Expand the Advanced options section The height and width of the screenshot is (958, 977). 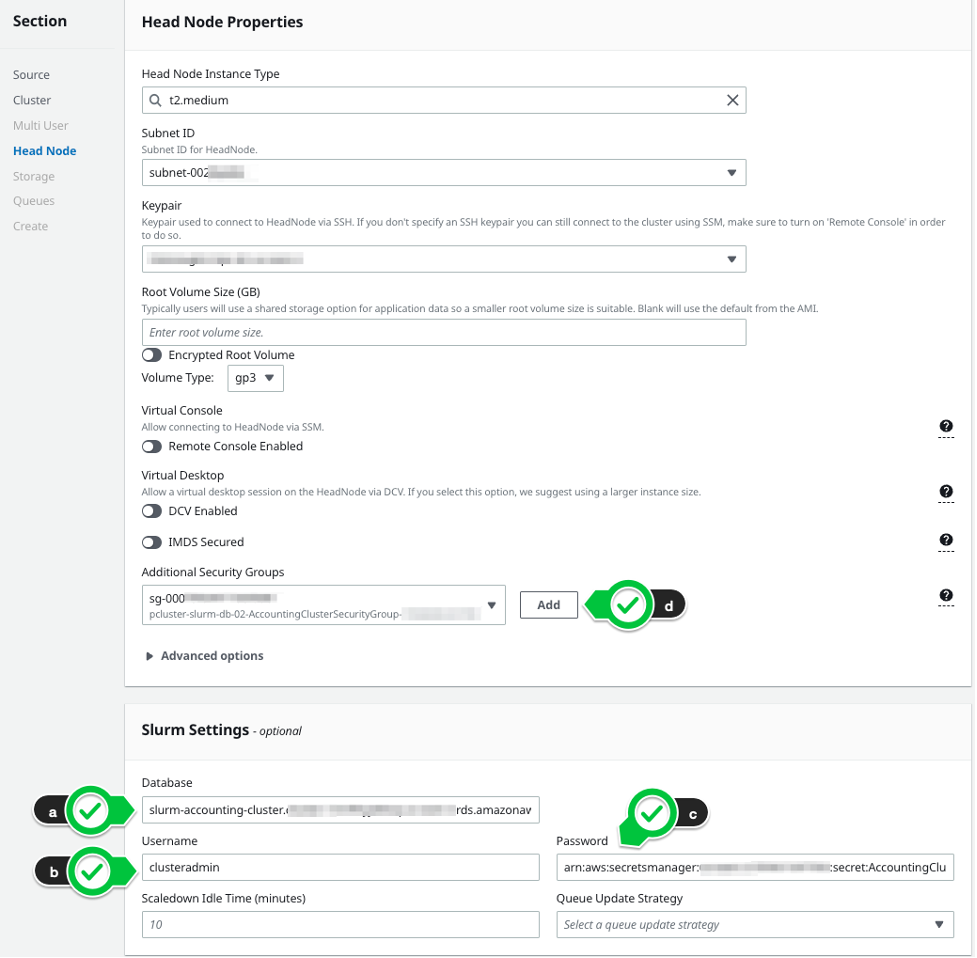[208, 655]
